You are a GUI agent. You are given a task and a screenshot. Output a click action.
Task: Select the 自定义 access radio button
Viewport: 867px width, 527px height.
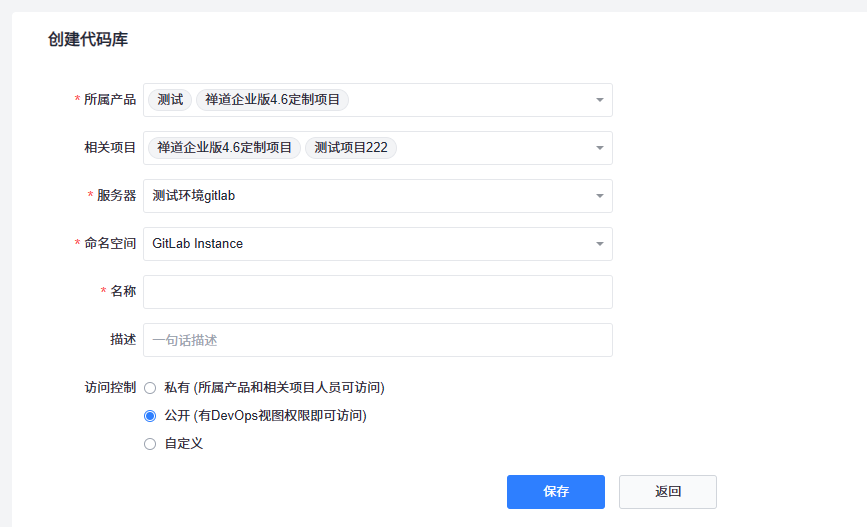coord(150,444)
